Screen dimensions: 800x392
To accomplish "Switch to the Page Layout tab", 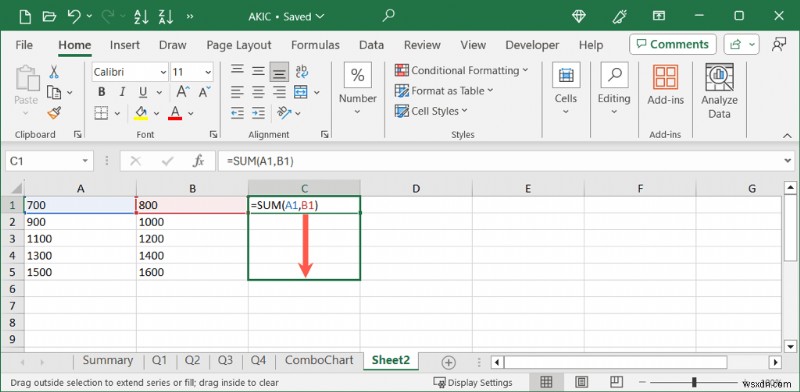I will tap(239, 45).
